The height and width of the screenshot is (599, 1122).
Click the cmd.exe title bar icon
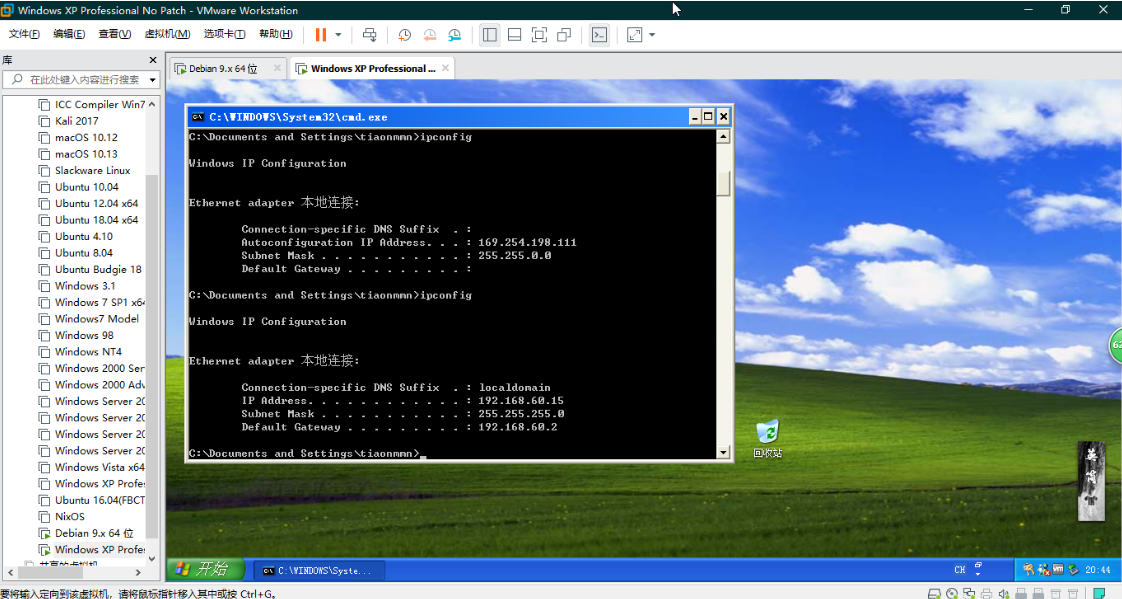(197, 117)
